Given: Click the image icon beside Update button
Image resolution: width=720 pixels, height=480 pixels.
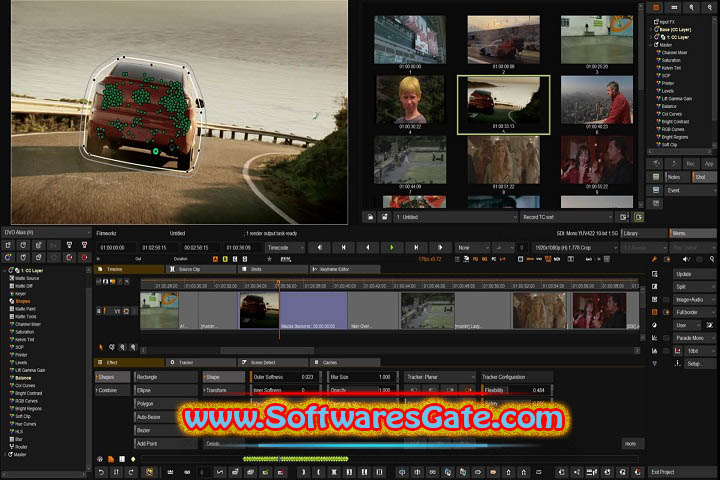Looking at the screenshot, I should click(654, 274).
